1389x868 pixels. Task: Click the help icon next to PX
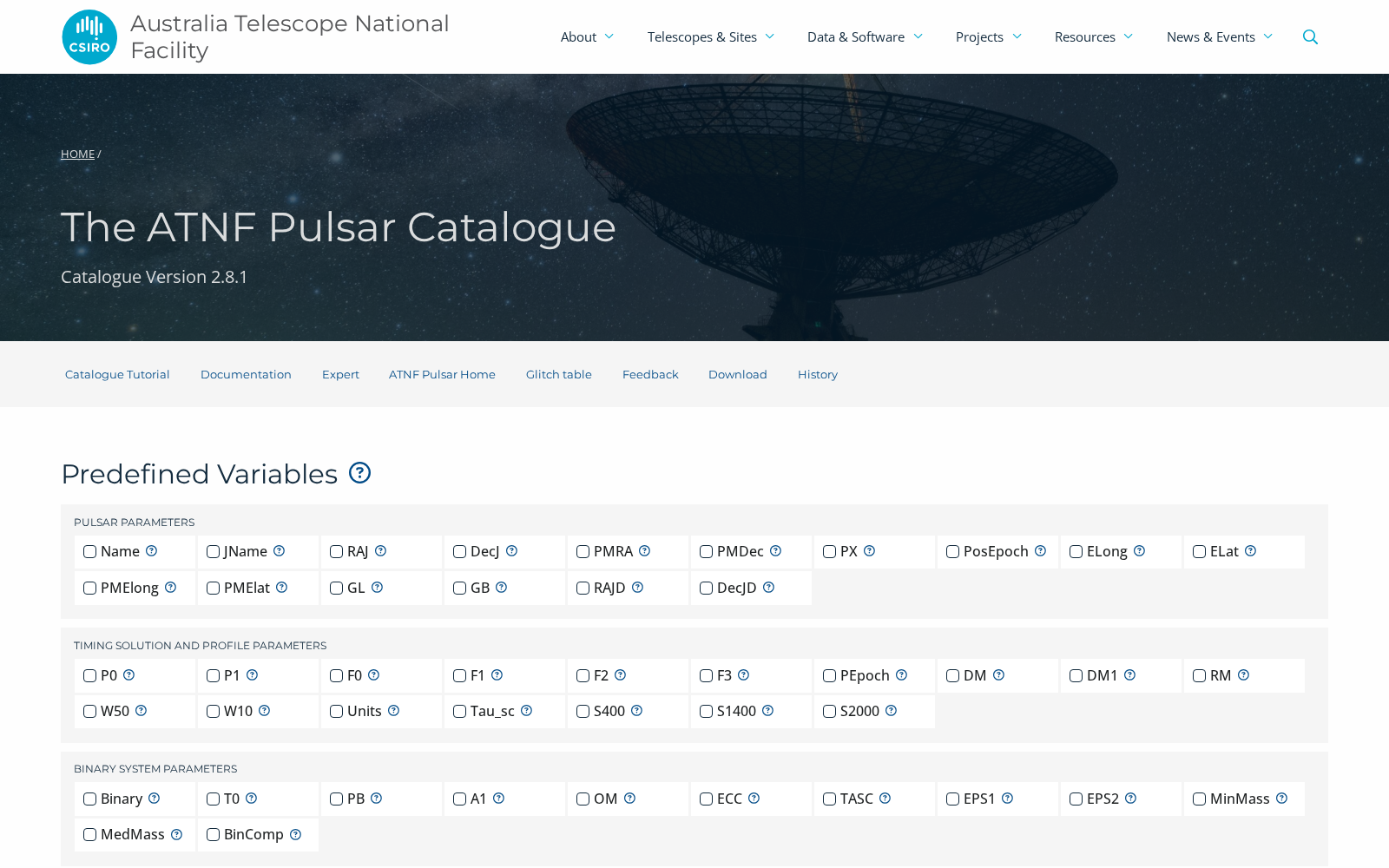coord(869,551)
